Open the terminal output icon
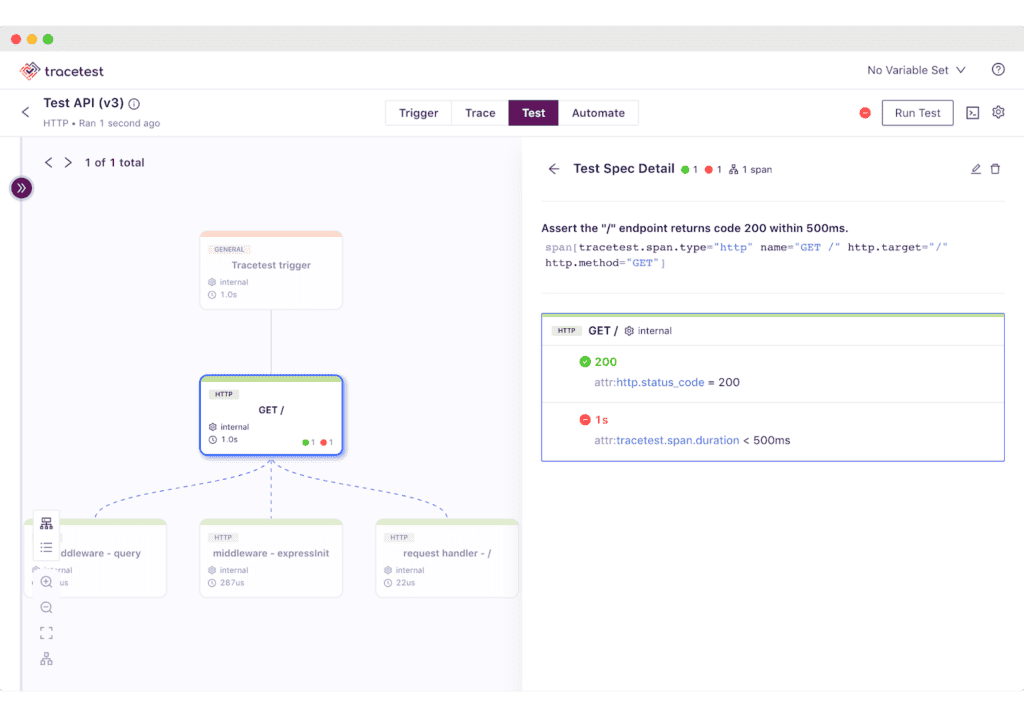The height and width of the screenshot is (717, 1024). click(x=972, y=113)
